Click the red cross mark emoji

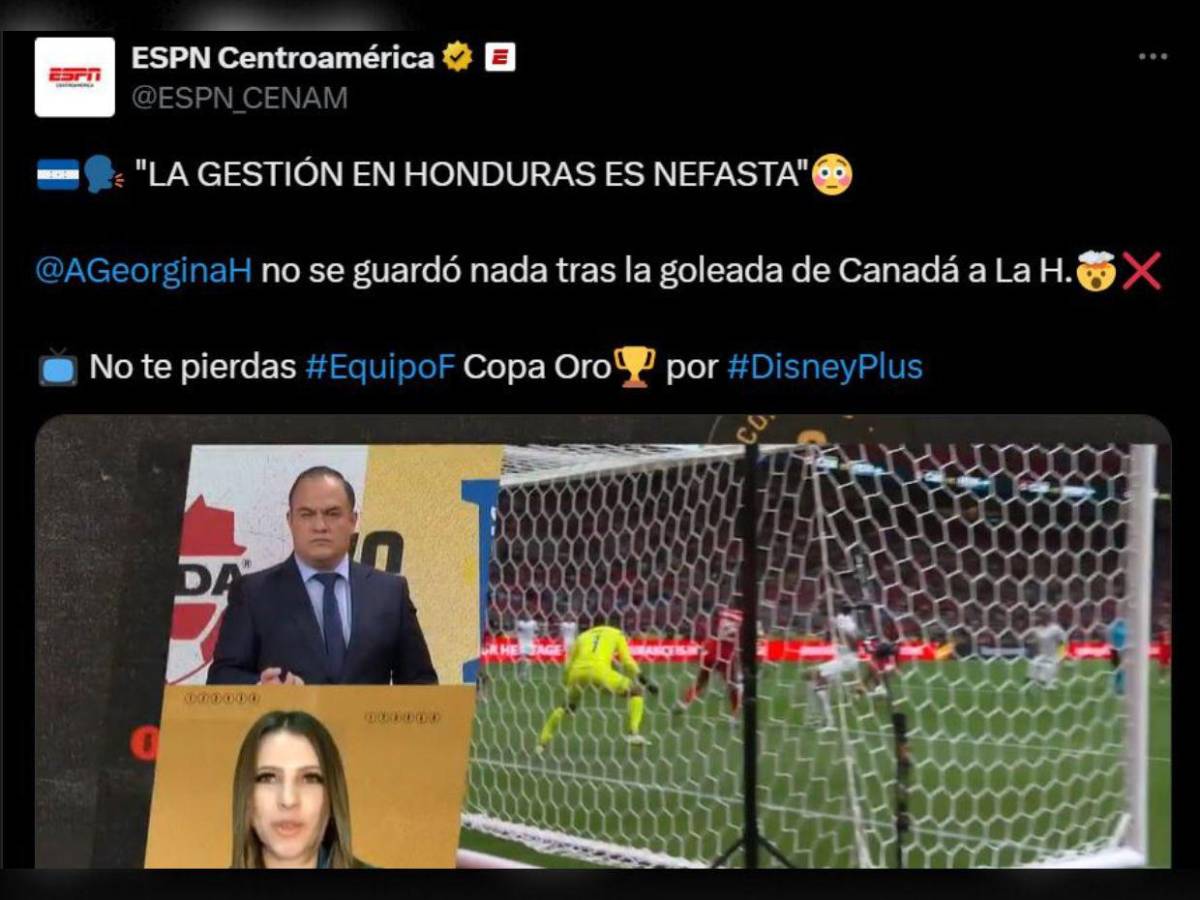(x=1141, y=271)
